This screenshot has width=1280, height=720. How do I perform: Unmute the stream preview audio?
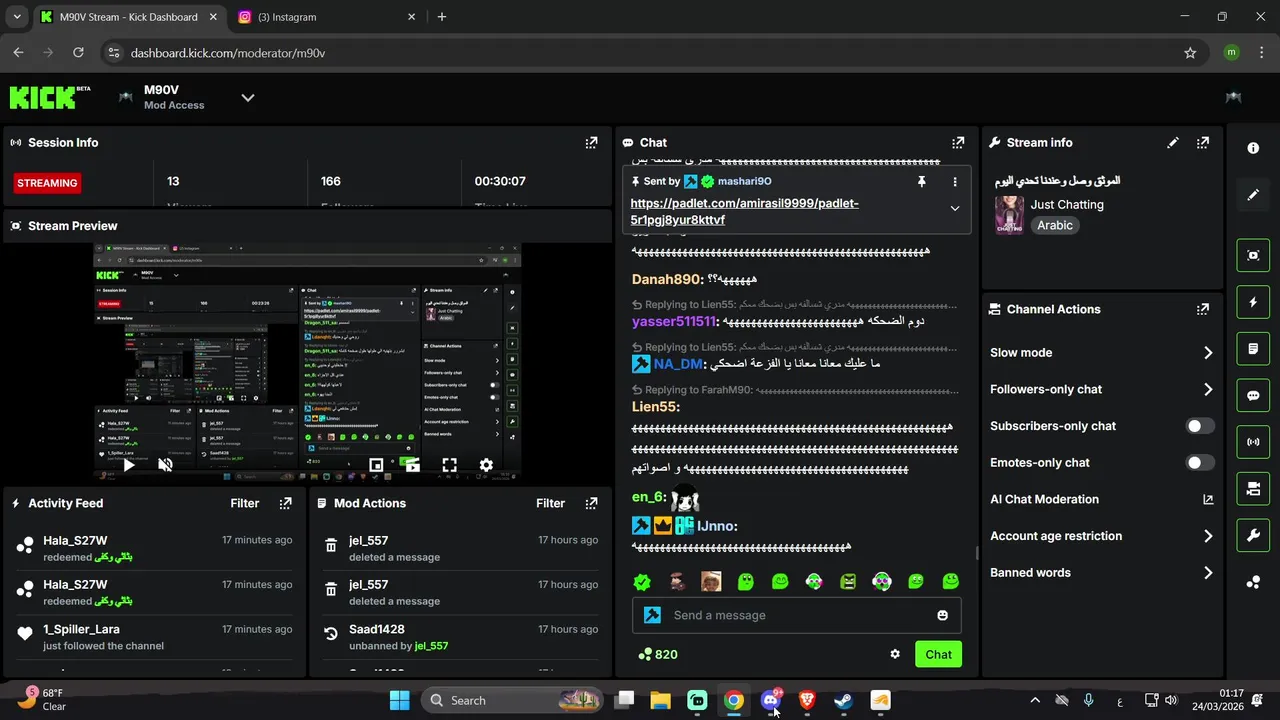[x=166, y=465]
